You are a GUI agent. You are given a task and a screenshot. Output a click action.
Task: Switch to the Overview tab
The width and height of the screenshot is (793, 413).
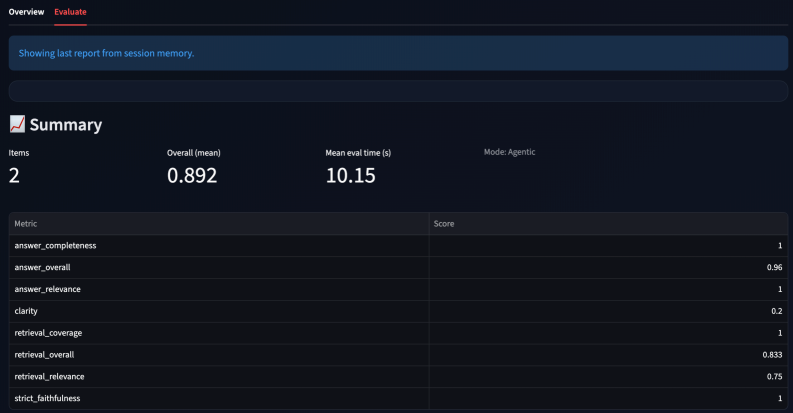(x=26, y=11)
